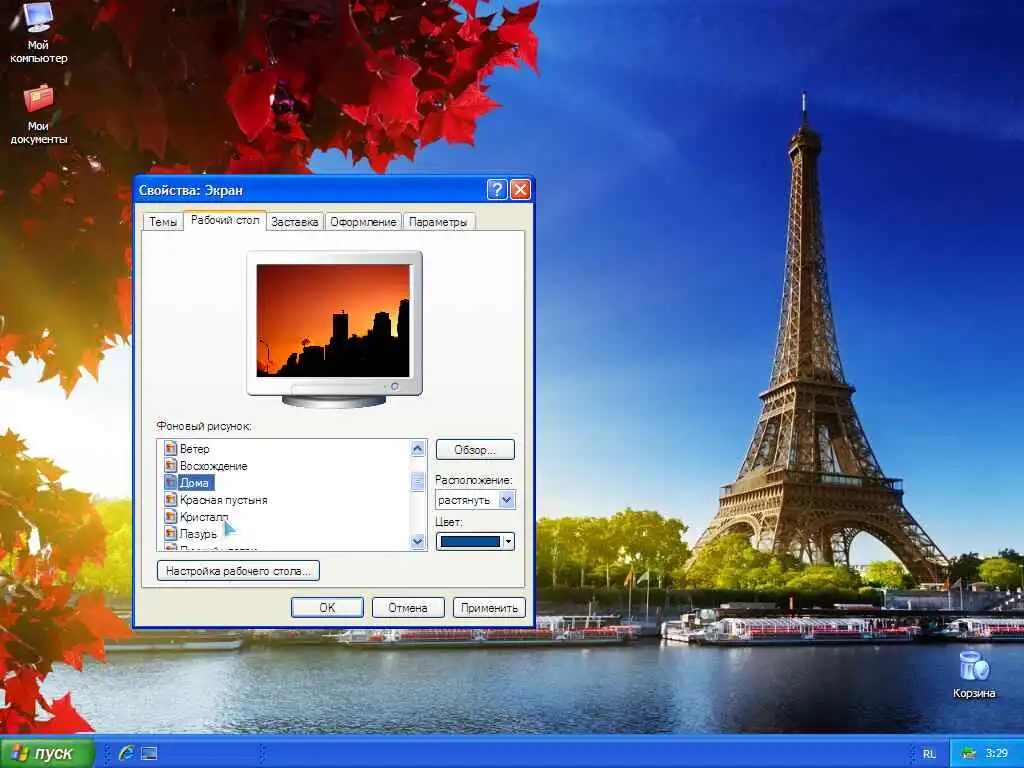
Task: Expand the Расположение dropdown
Action: click(x=507, y=500)
